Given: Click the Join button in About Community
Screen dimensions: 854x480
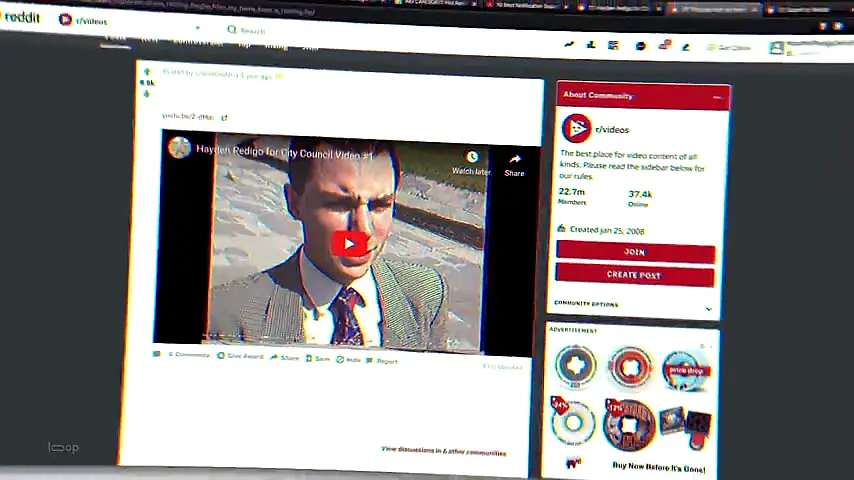Looking at the screenshot, I should coord(636,252).
